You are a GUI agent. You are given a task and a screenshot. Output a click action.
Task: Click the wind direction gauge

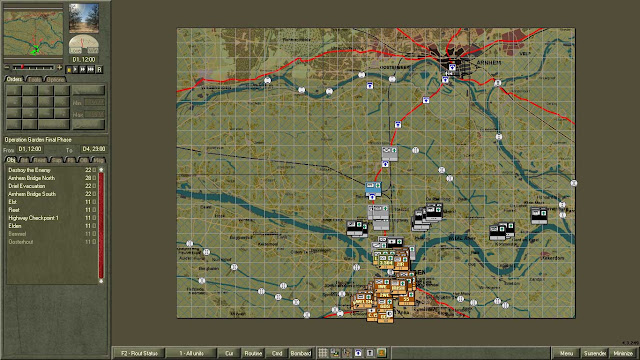coord(84,44)
